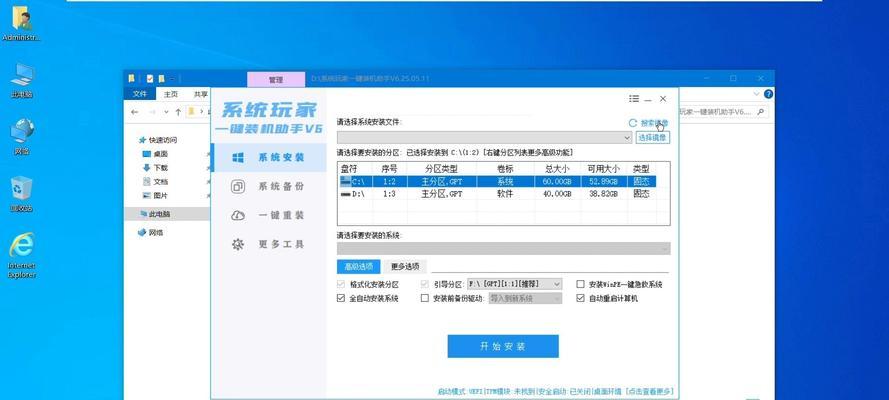Open 下载 in Explorer tree
Viewport: 889px width, 400px height.
[160, 168]
